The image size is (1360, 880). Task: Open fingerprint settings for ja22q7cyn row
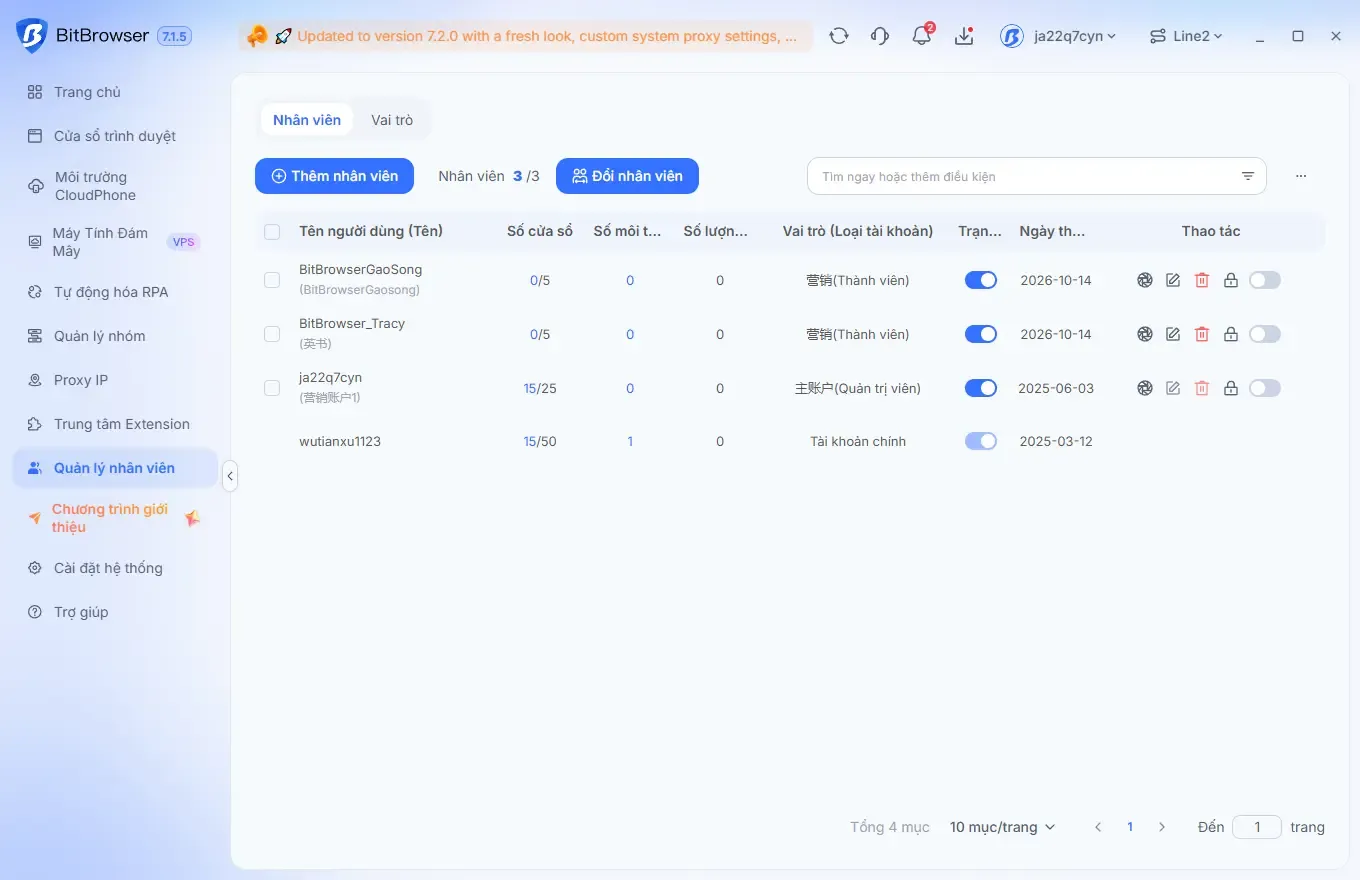[1145, 388]
